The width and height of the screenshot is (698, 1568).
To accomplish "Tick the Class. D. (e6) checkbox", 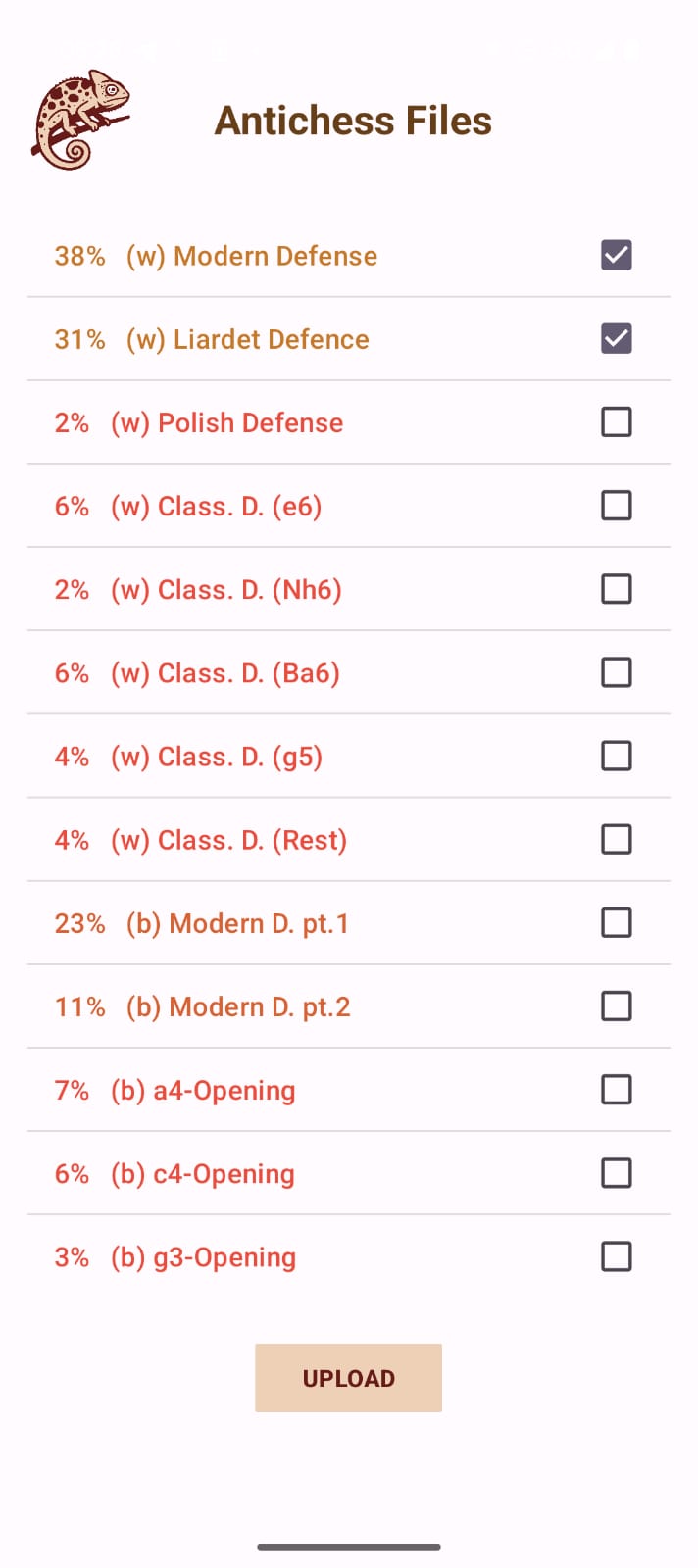I will coord(616,506).
